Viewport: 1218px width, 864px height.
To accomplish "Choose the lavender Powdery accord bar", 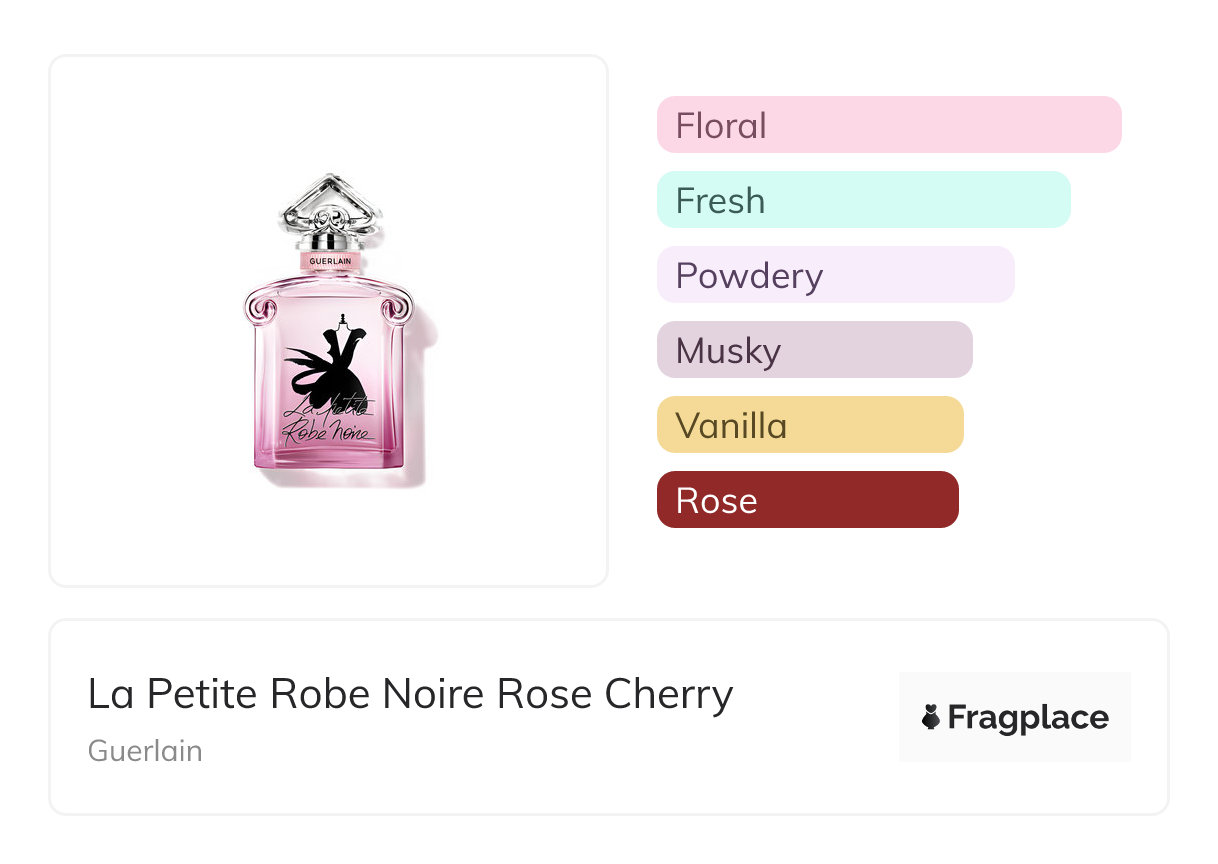I will click(x=835, y=275).
